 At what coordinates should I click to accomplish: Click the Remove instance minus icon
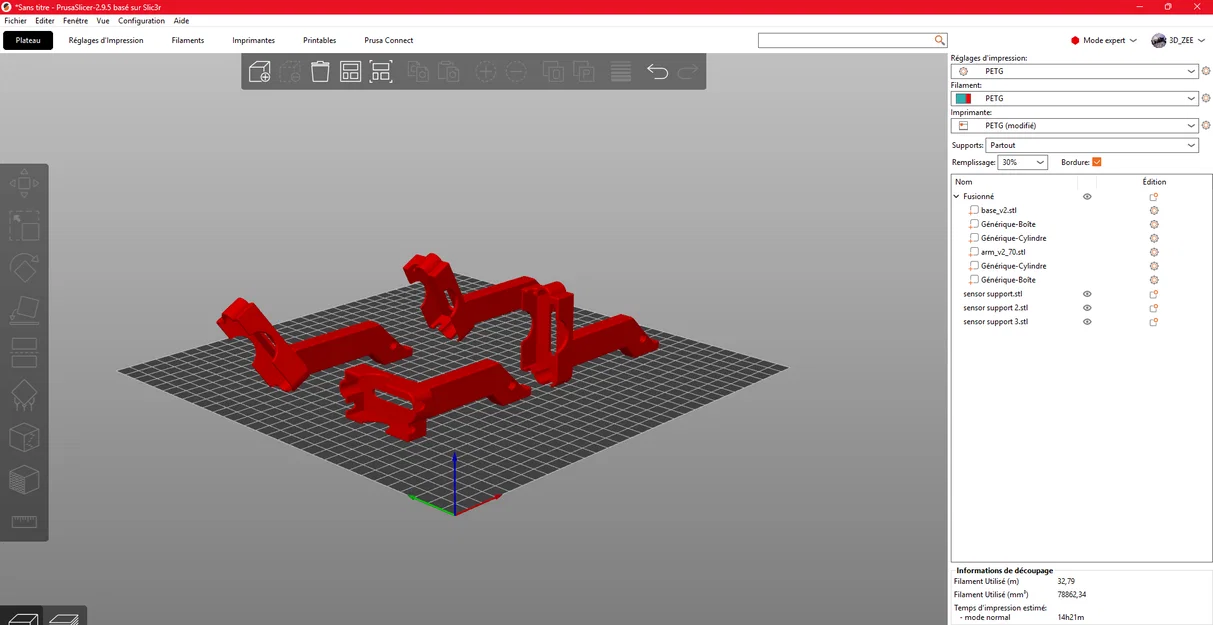pos(516,71)
